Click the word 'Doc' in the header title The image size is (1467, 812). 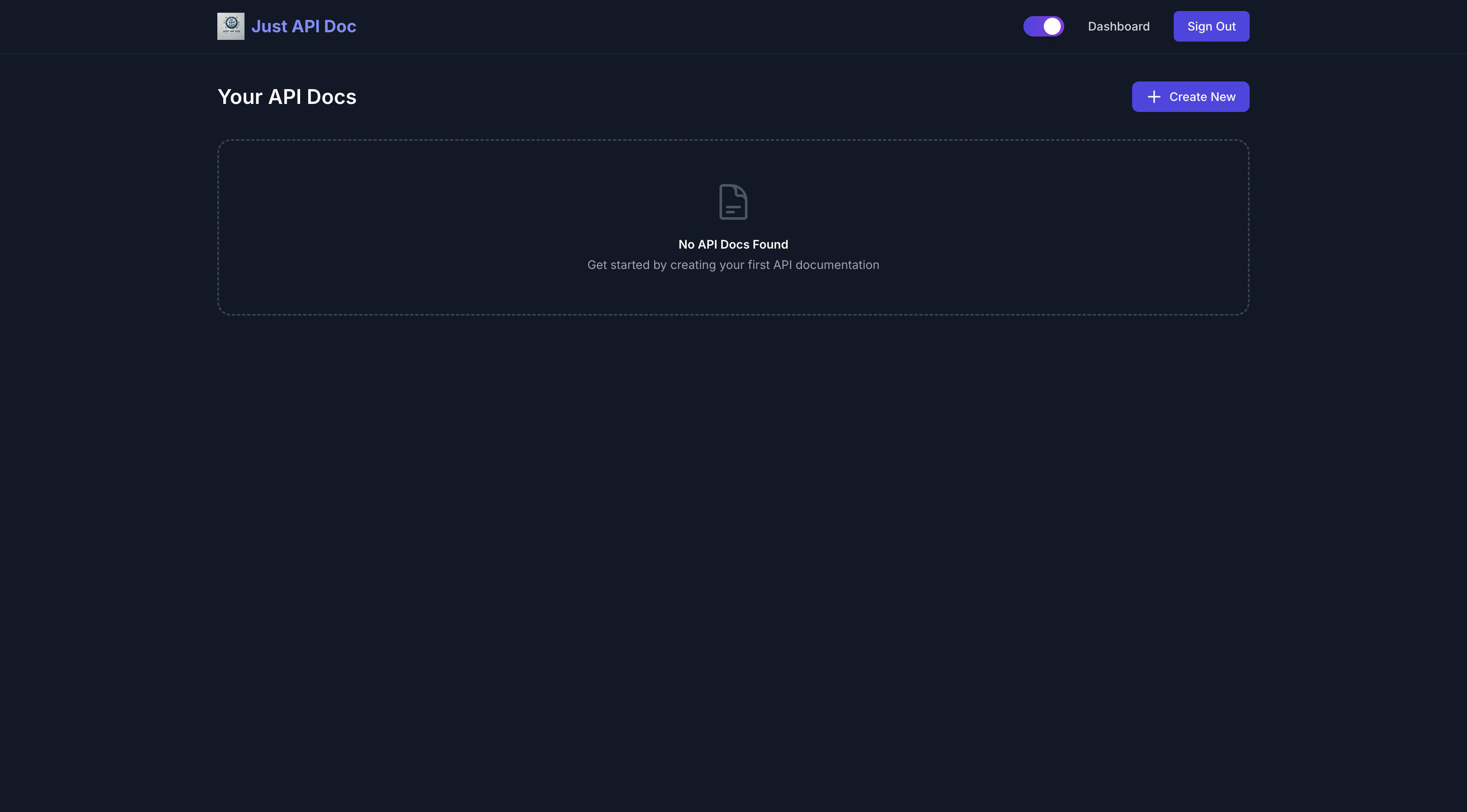[x=340, y=26]
